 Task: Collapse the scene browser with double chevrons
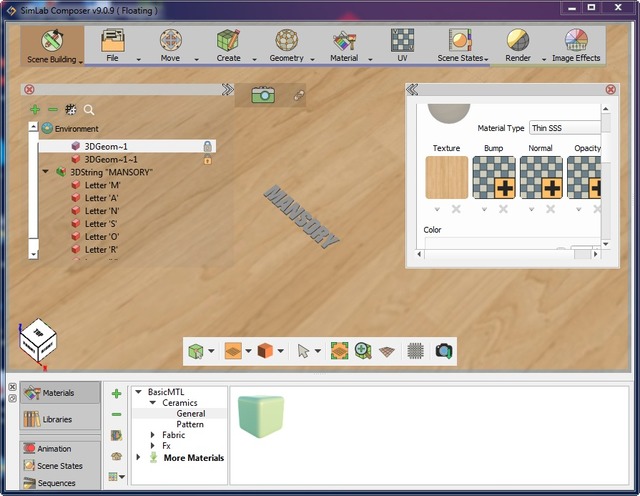tap(227, 89)
